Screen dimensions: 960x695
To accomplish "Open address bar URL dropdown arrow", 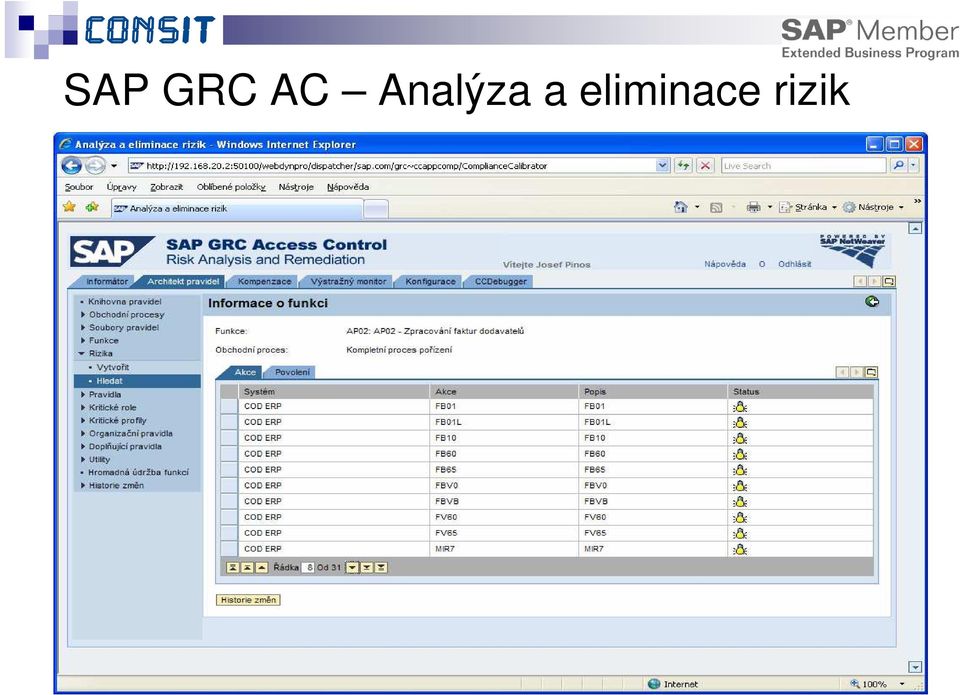I will [662, 165].
